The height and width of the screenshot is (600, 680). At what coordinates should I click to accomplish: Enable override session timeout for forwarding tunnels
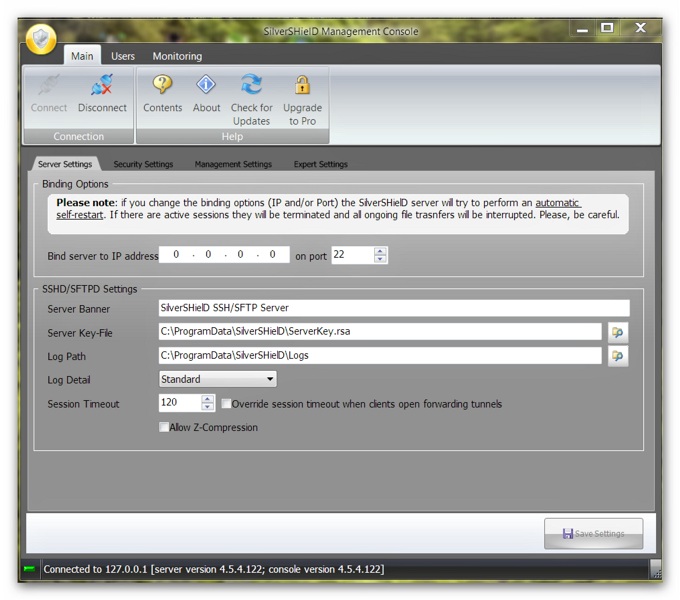point(226,404)
